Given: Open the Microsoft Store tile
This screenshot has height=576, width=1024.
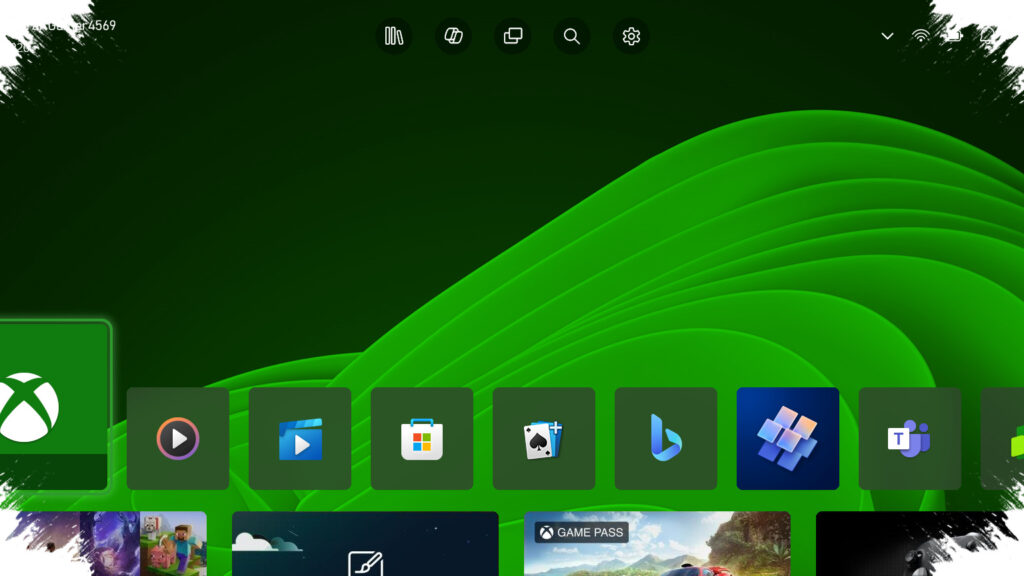Looking at the screenshot, I should 422,438.
